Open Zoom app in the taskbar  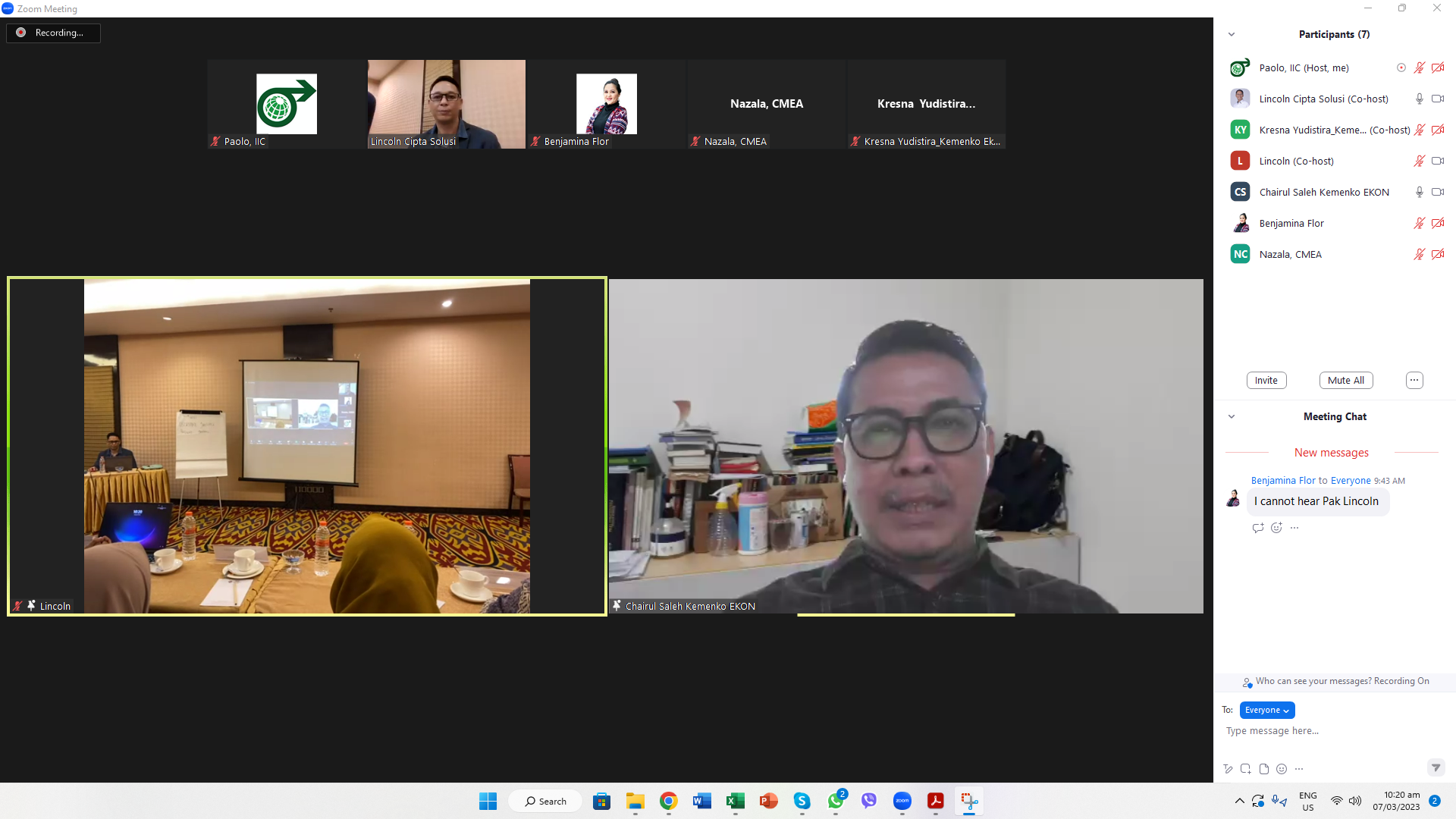click(902, 802)
